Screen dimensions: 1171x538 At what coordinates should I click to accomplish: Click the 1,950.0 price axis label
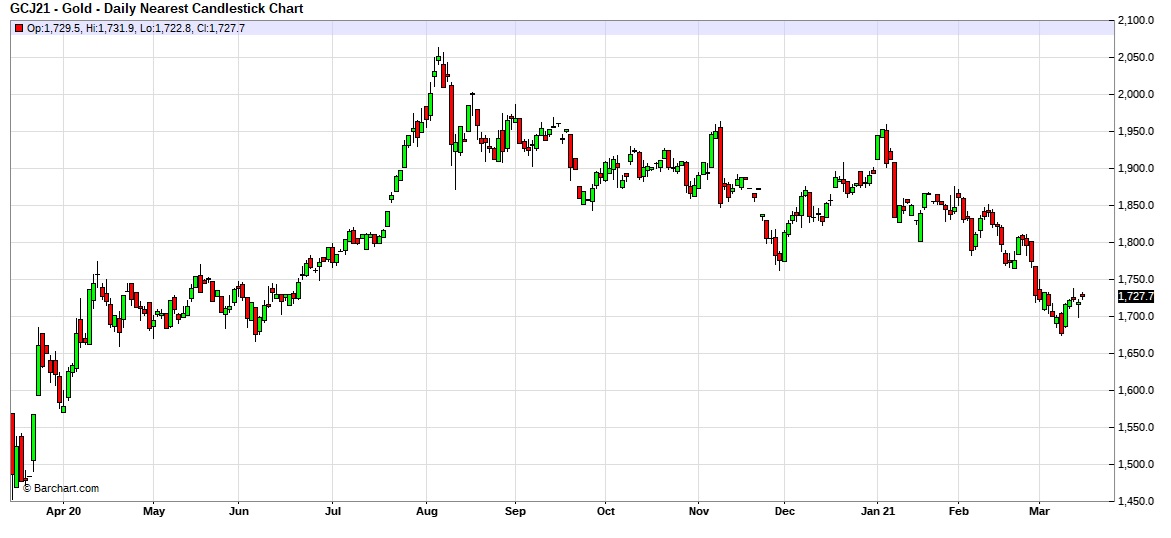click(x=1137, y=132)
